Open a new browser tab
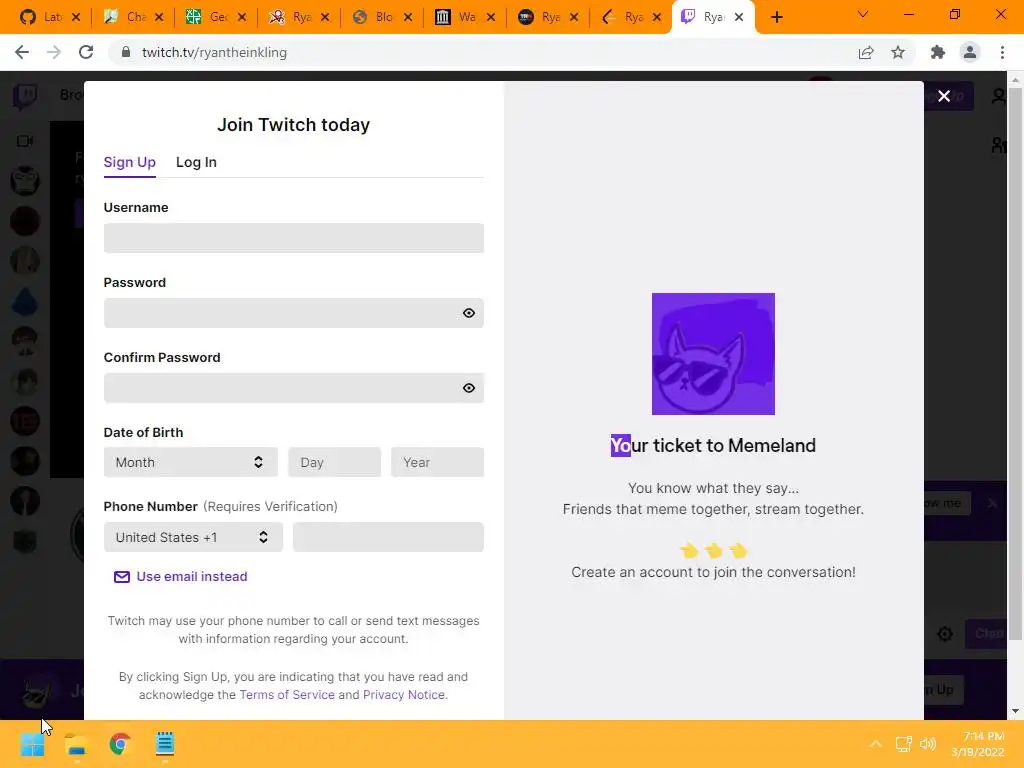Viewport: 1024px width, 768px height. [776, 18]
